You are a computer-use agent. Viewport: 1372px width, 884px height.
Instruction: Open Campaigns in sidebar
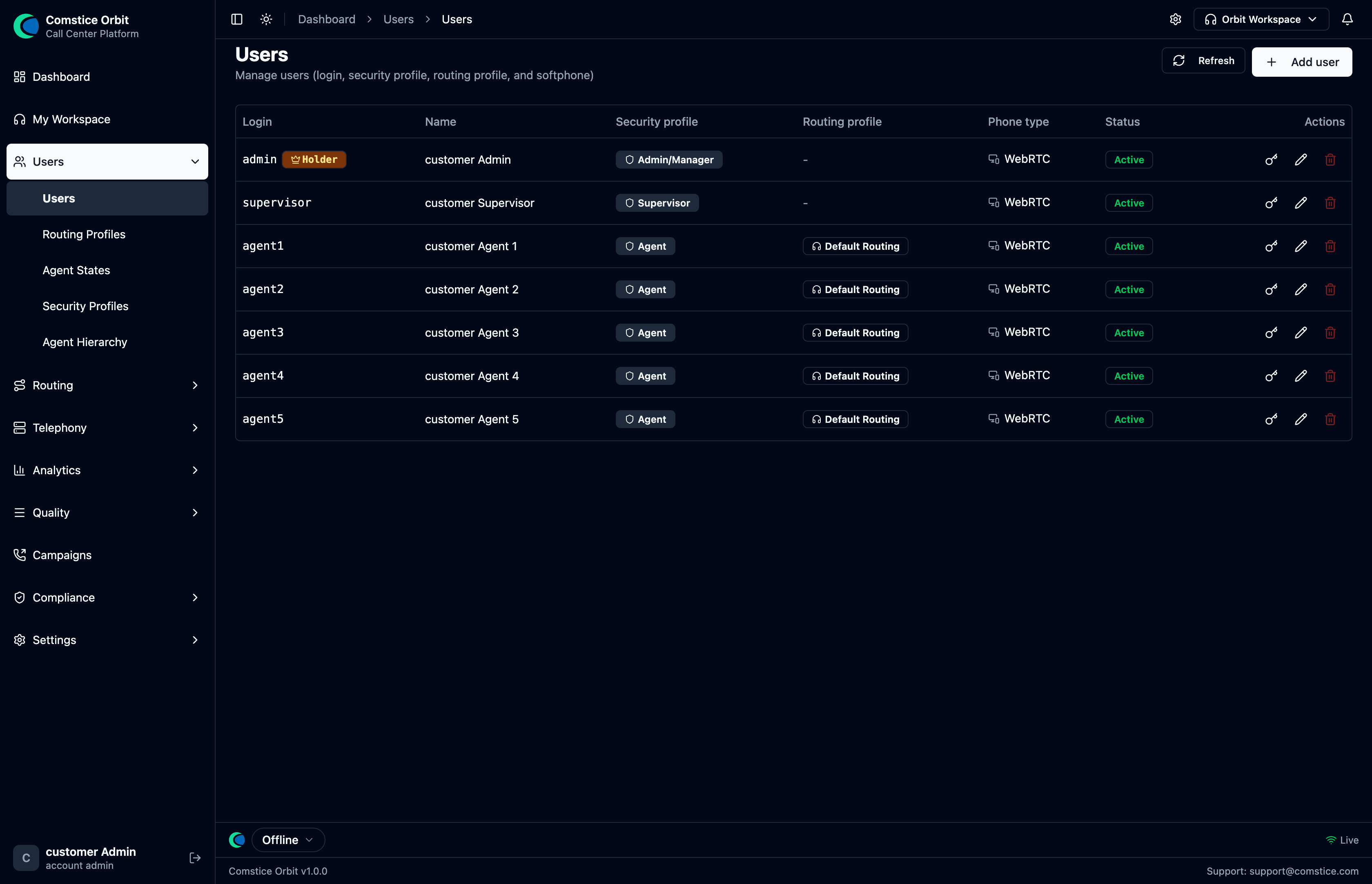point(107,555)
